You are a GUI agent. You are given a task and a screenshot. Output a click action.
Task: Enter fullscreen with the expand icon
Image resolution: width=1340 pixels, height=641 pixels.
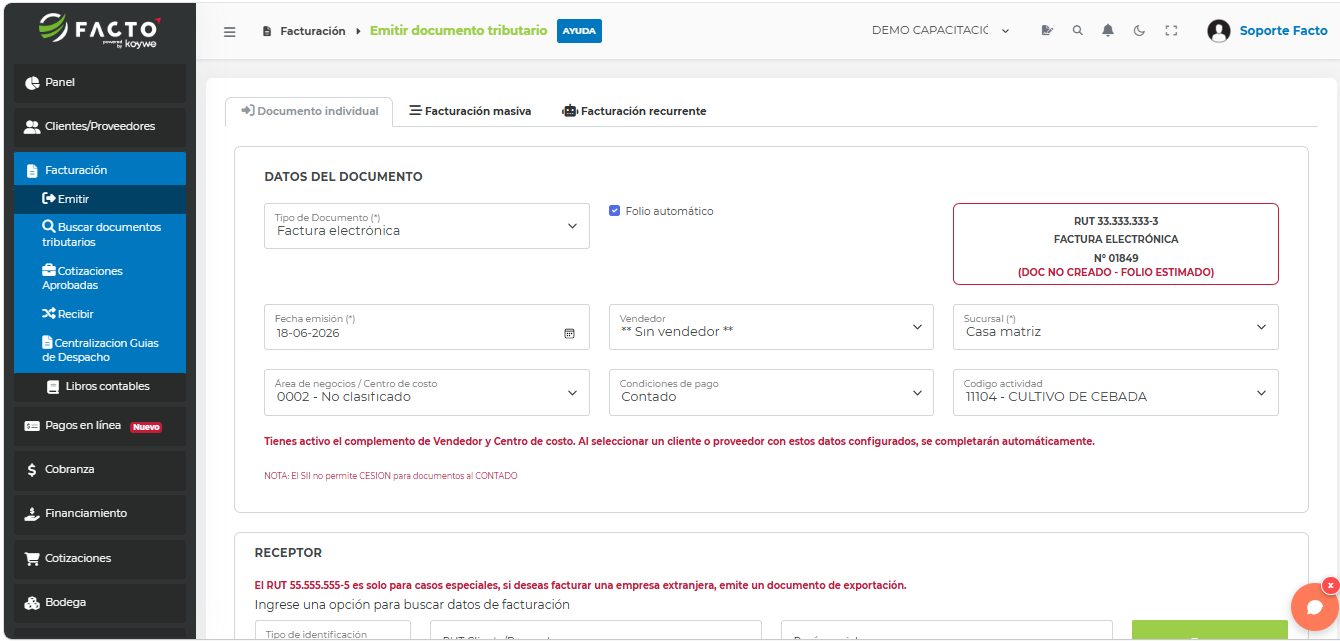tap(1171, 31)
